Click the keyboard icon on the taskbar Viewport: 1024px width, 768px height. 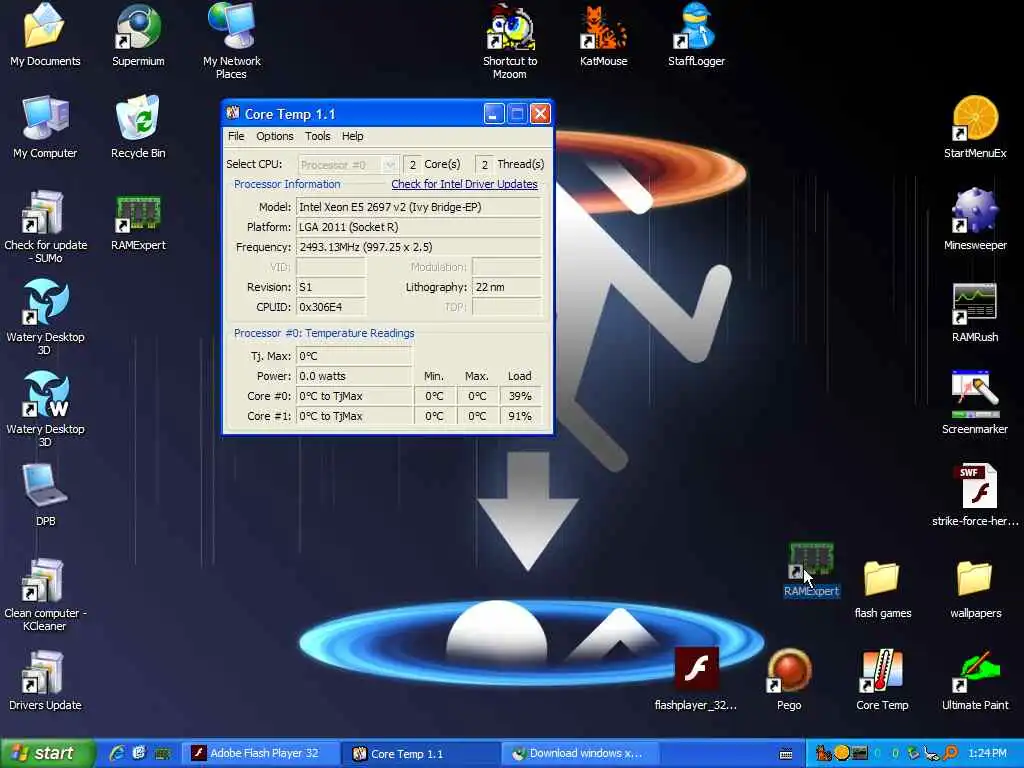pos(786,754)
